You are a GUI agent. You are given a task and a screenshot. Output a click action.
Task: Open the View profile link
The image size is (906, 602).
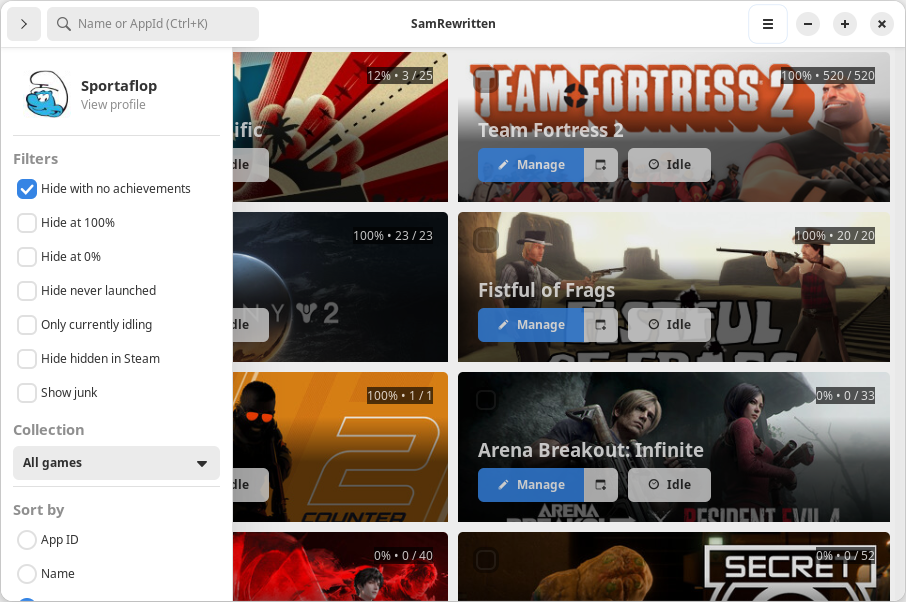[x=113, y=105]
